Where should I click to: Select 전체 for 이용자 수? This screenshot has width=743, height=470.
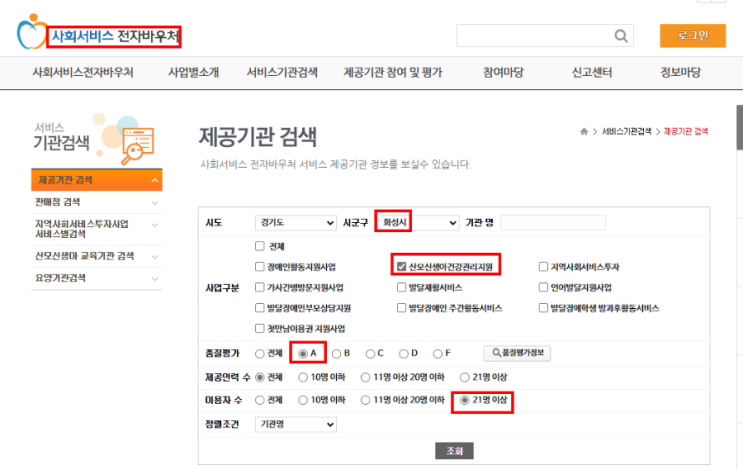pos(260,400)
